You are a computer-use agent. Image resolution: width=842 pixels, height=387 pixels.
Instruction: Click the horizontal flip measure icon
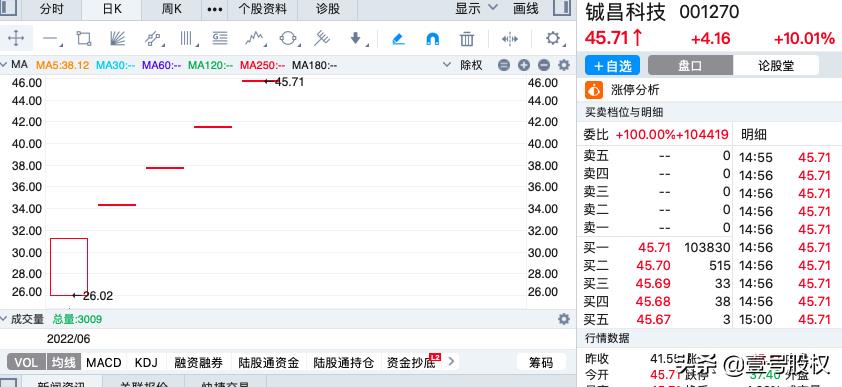click(509, 39)
